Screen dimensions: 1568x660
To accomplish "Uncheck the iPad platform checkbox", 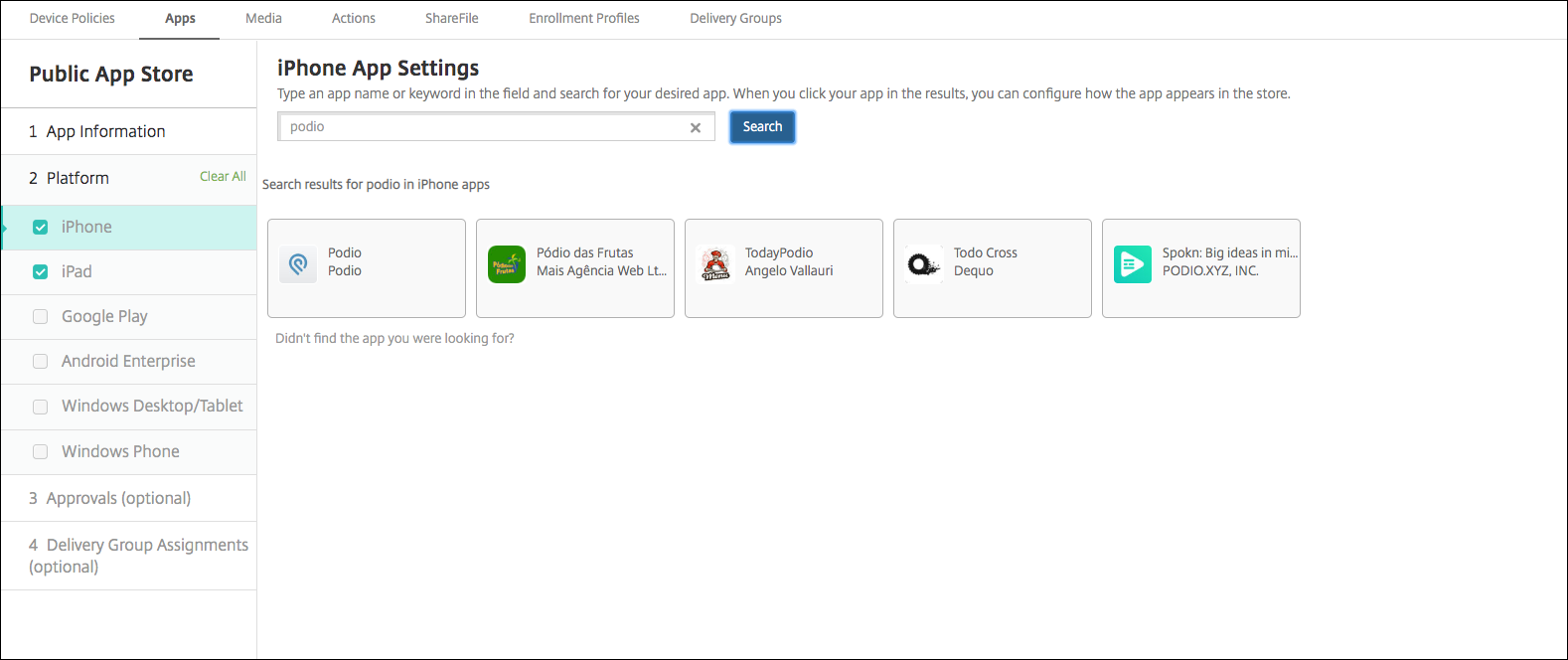I will coord(41,271).
